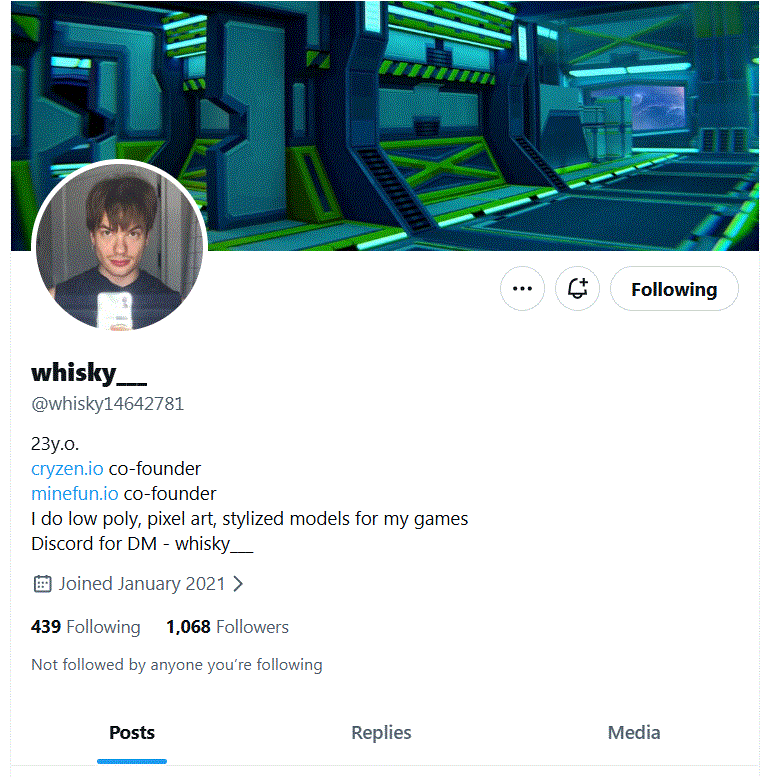Open the three-dot more options menu
Image resolution: width=775 pixels, height=777 pixels.
(x=522, y=288)
